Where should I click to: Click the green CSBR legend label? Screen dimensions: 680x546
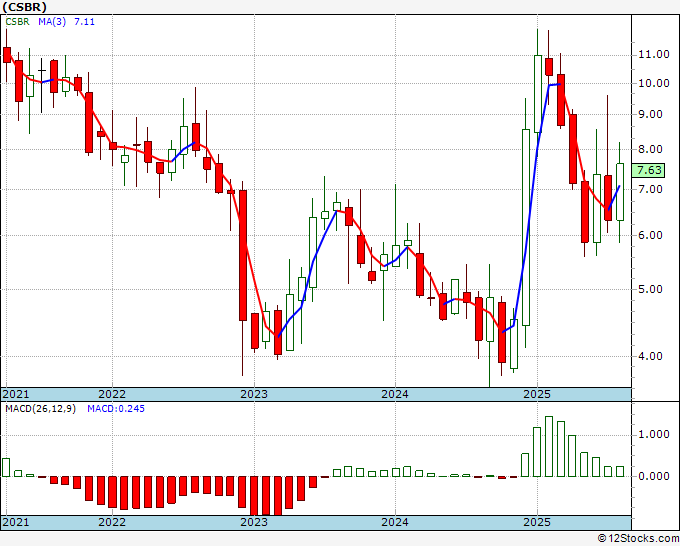click(17, 22)
